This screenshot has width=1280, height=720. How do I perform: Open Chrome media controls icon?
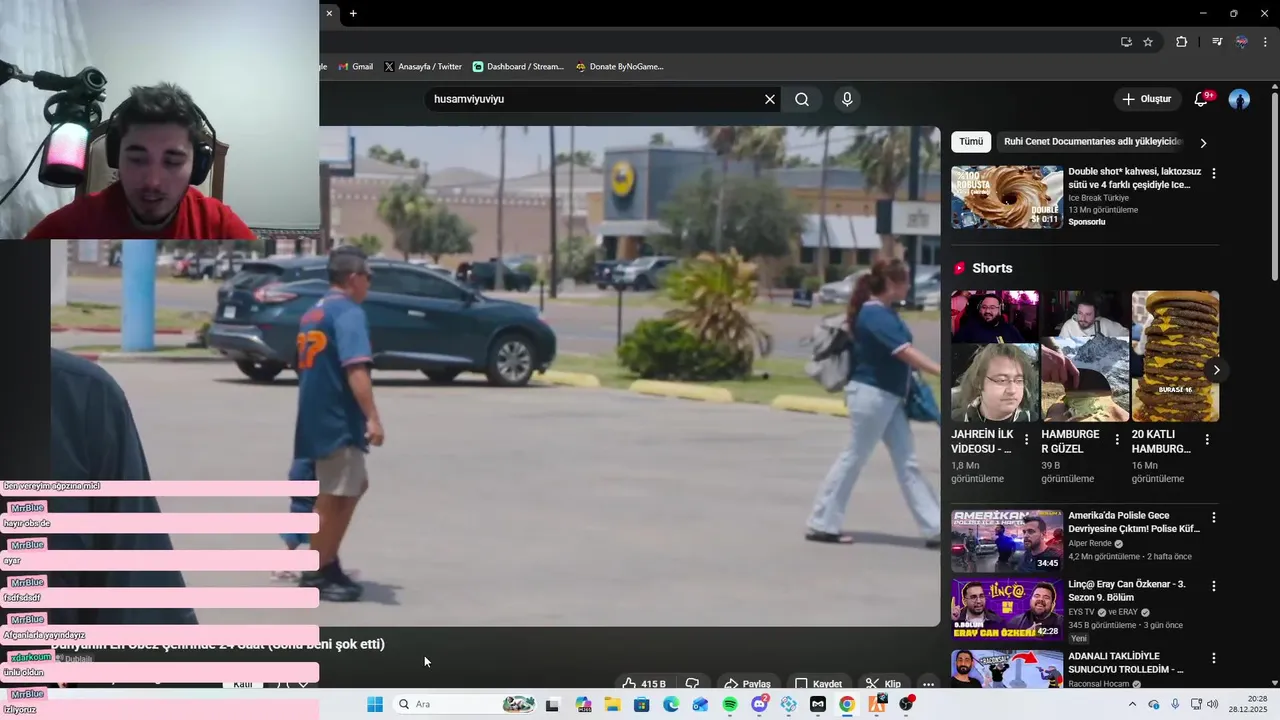(x=1217, y=42)
